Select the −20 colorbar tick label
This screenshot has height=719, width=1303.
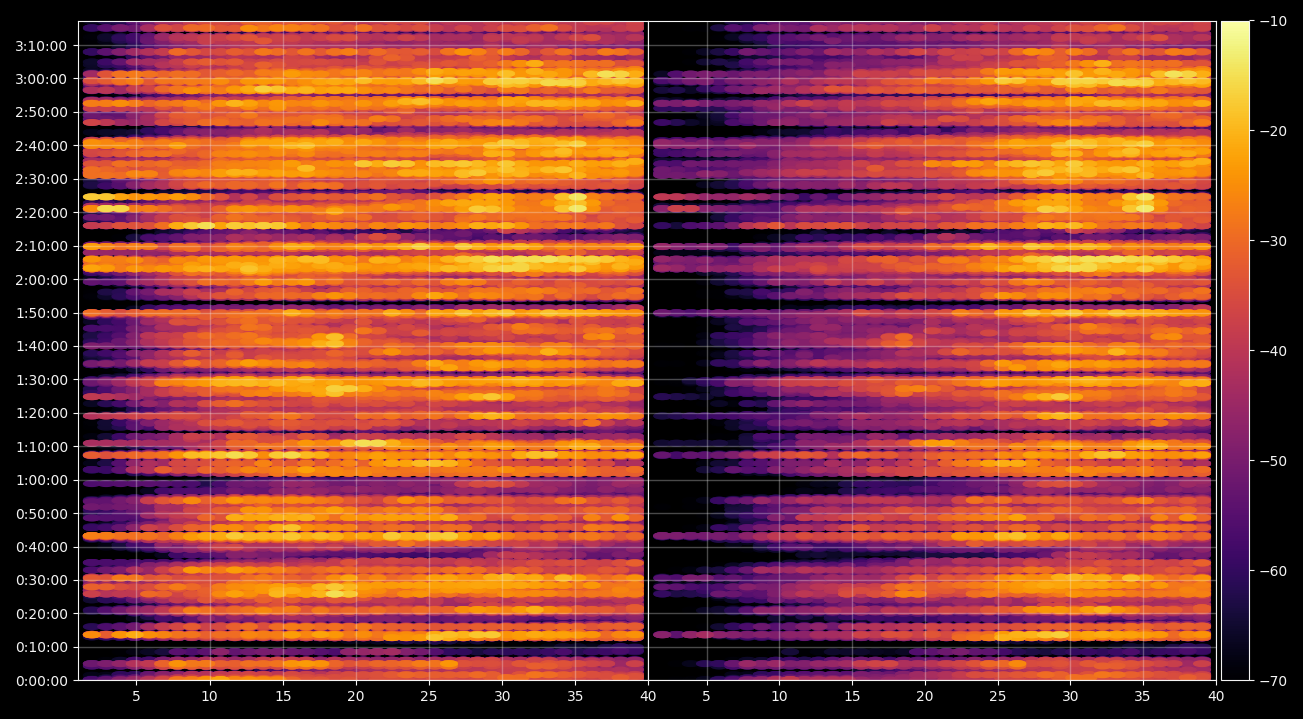1273,131
